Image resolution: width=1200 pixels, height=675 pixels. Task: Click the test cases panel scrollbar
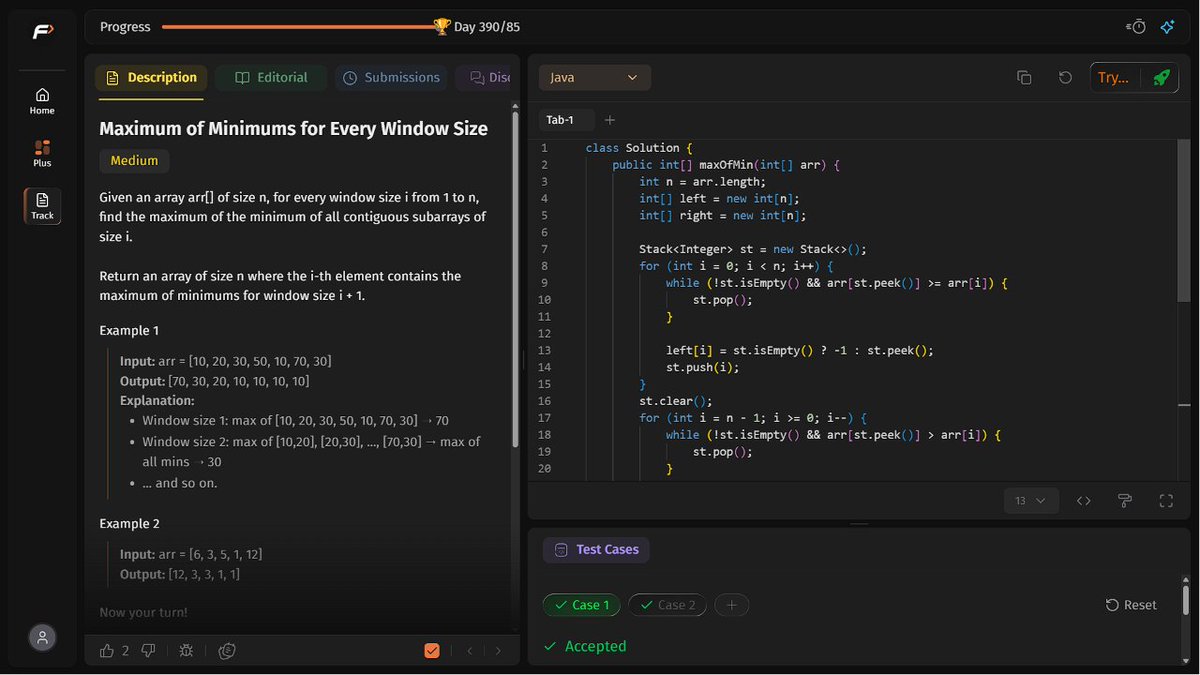click(x=1185, y=600)
